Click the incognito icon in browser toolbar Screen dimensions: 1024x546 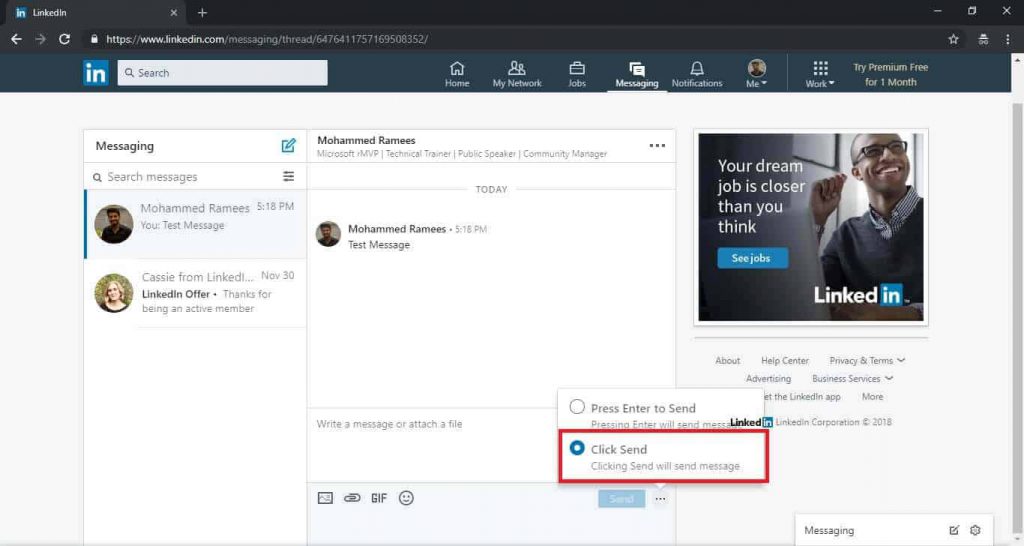(983, 39)
